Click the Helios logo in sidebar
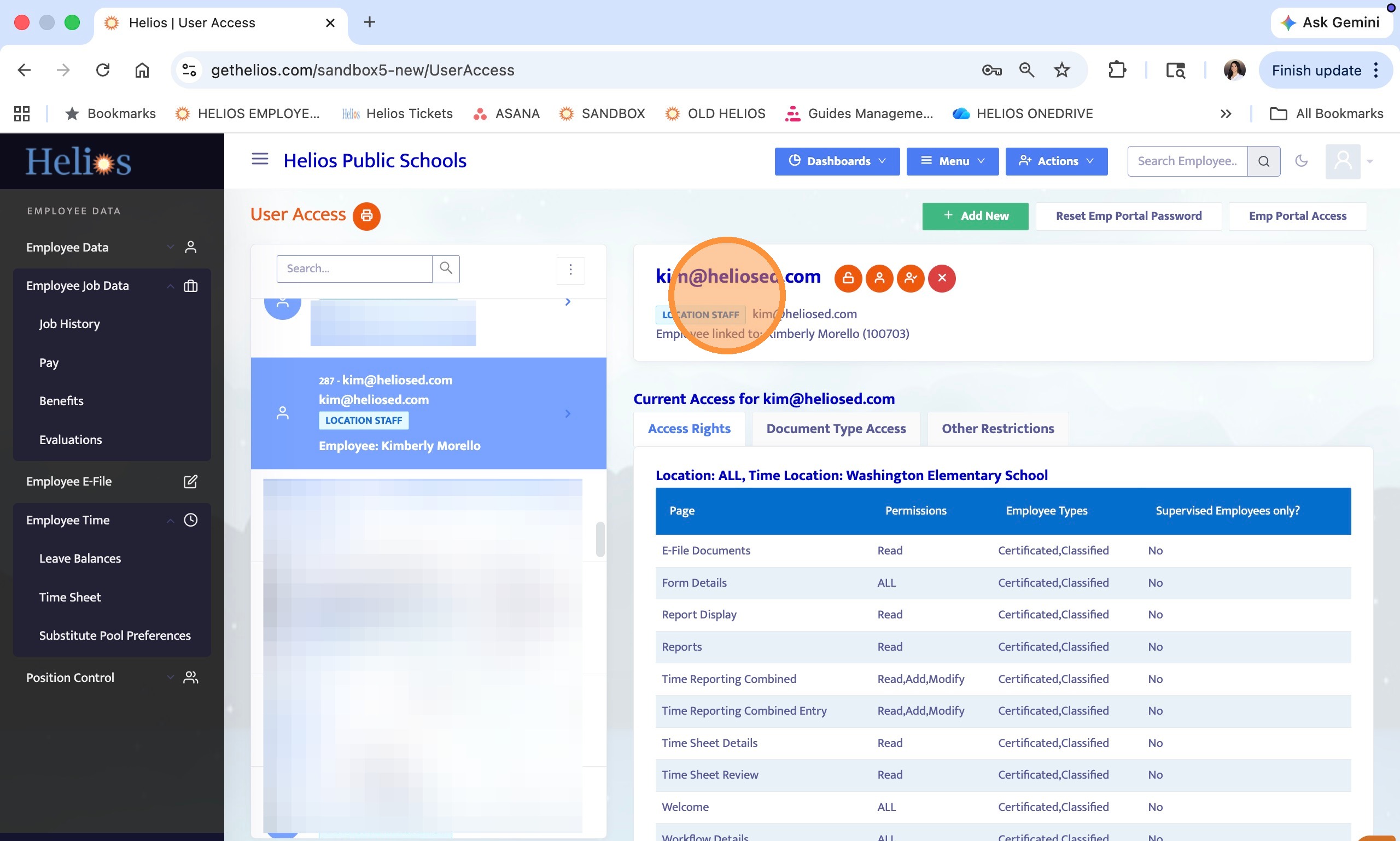The height and width of the screenshot is (841, 1400). coord(78,162)
